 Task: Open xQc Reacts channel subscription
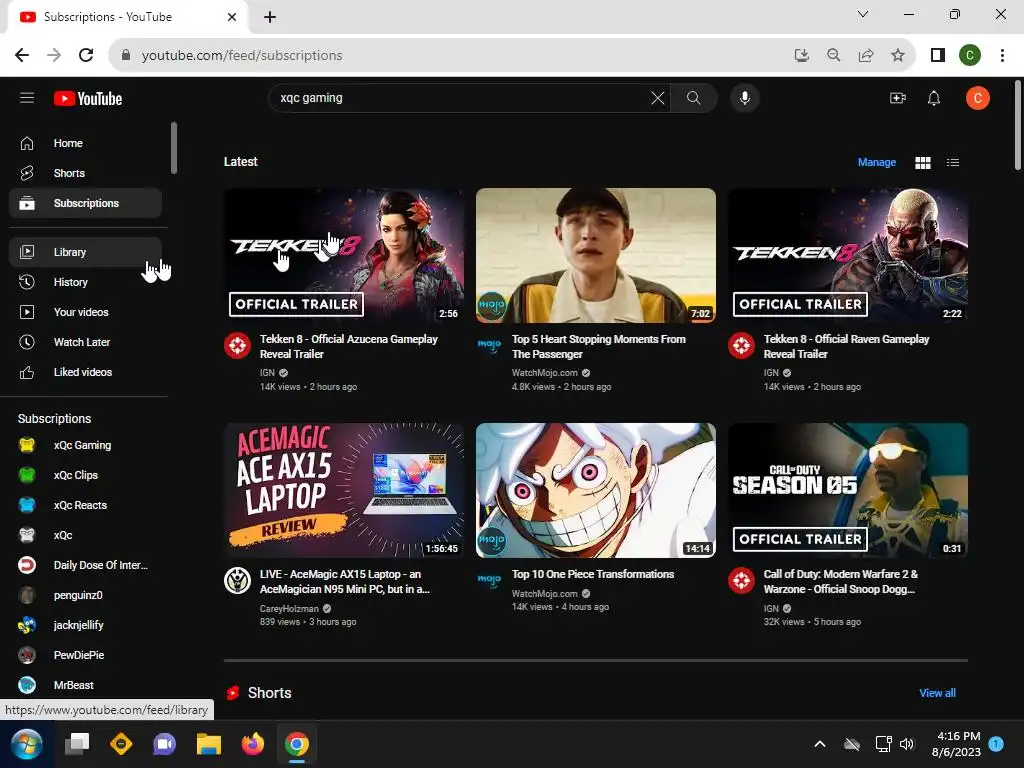(86, 505)
